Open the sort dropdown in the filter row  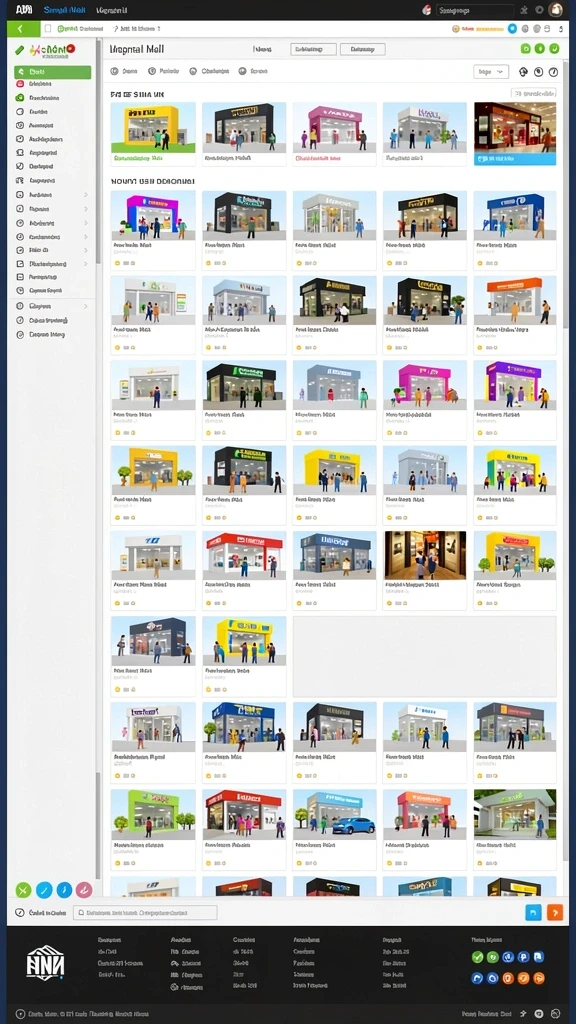click(490, 72)
